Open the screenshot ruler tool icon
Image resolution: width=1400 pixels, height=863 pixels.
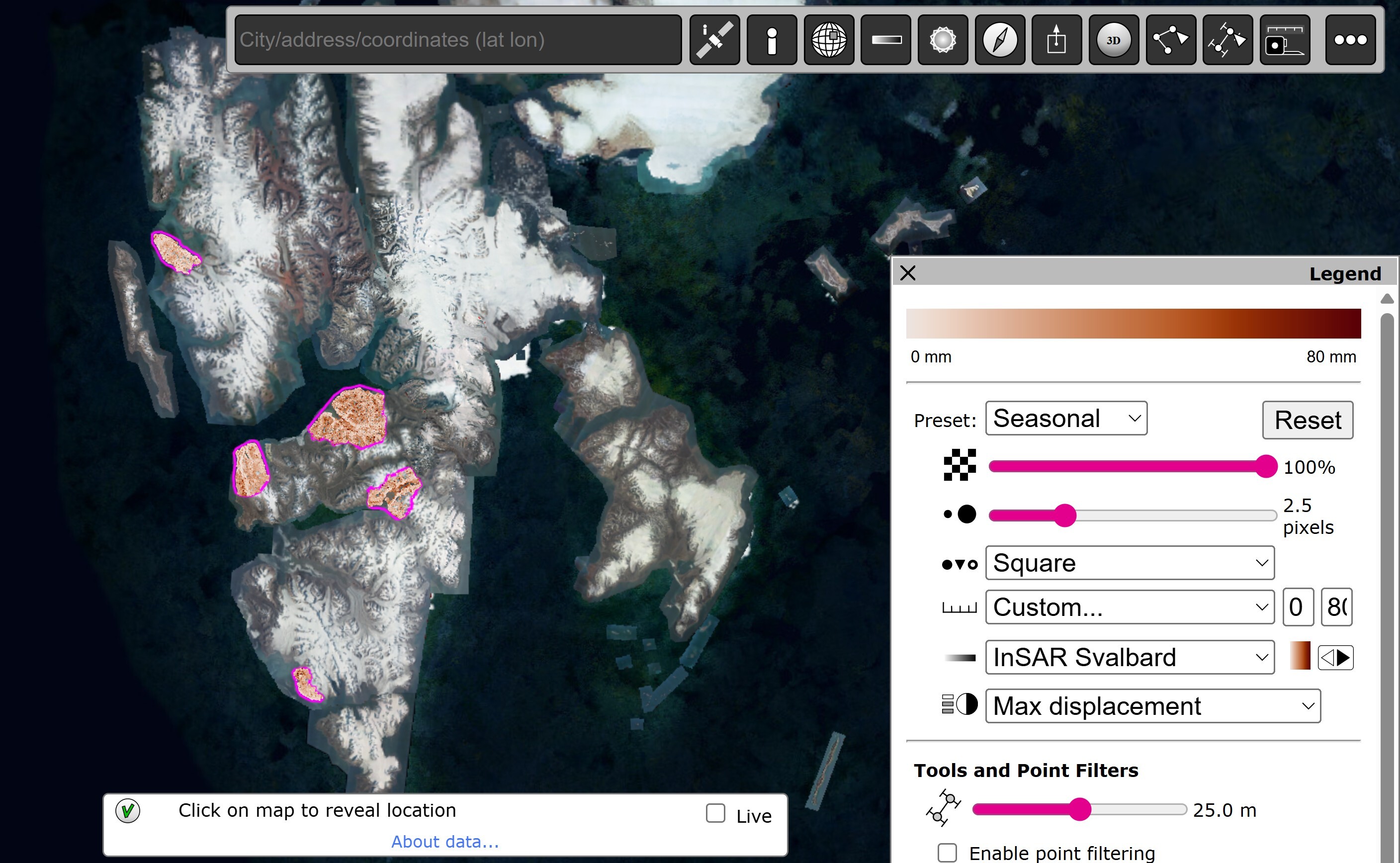tap(1285, 40)
